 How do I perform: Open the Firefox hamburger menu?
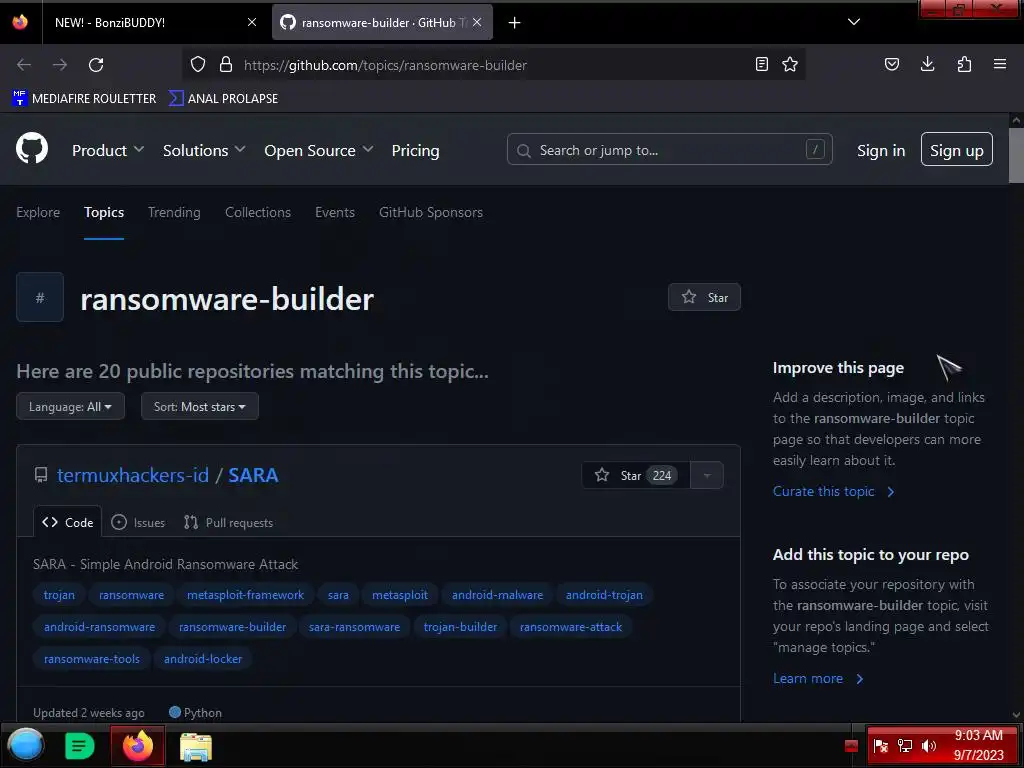[x=1000, y=64]
